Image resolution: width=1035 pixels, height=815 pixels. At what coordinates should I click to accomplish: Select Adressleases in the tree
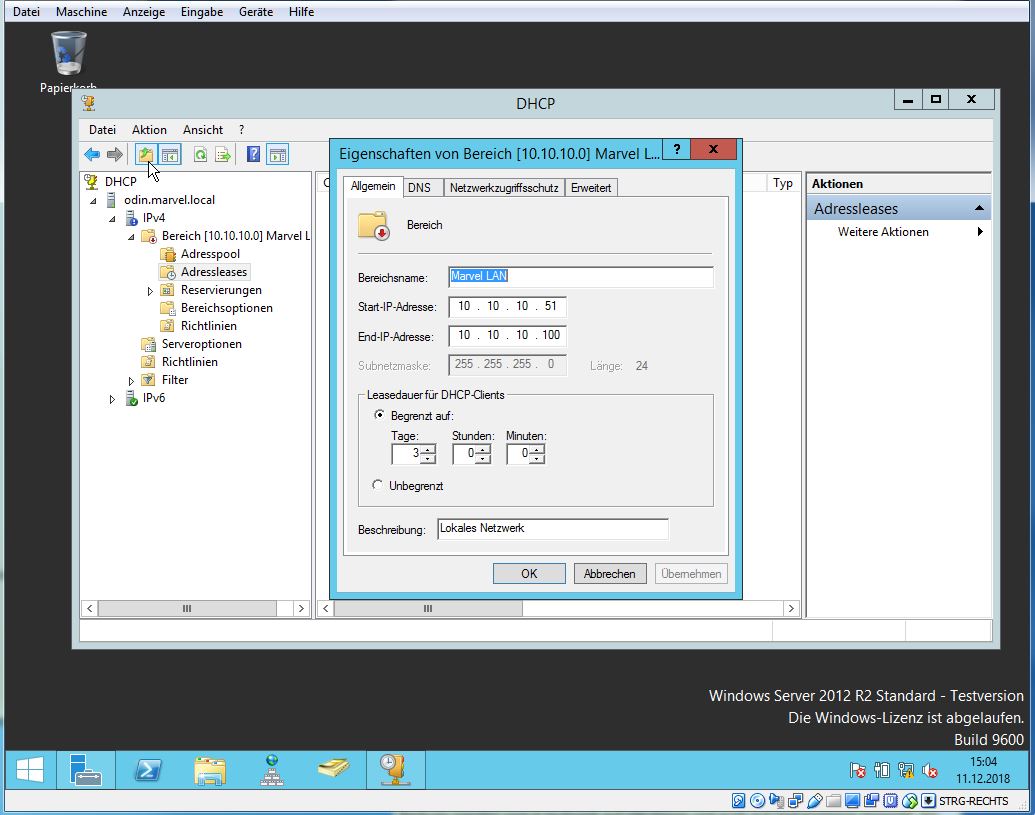[213, 272]
